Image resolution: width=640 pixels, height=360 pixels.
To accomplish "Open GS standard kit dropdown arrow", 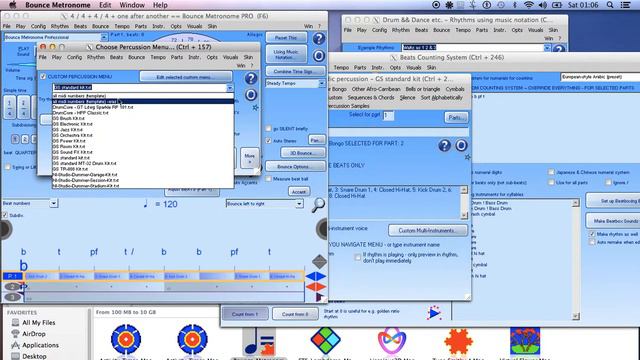I will (x=230, y=87).
